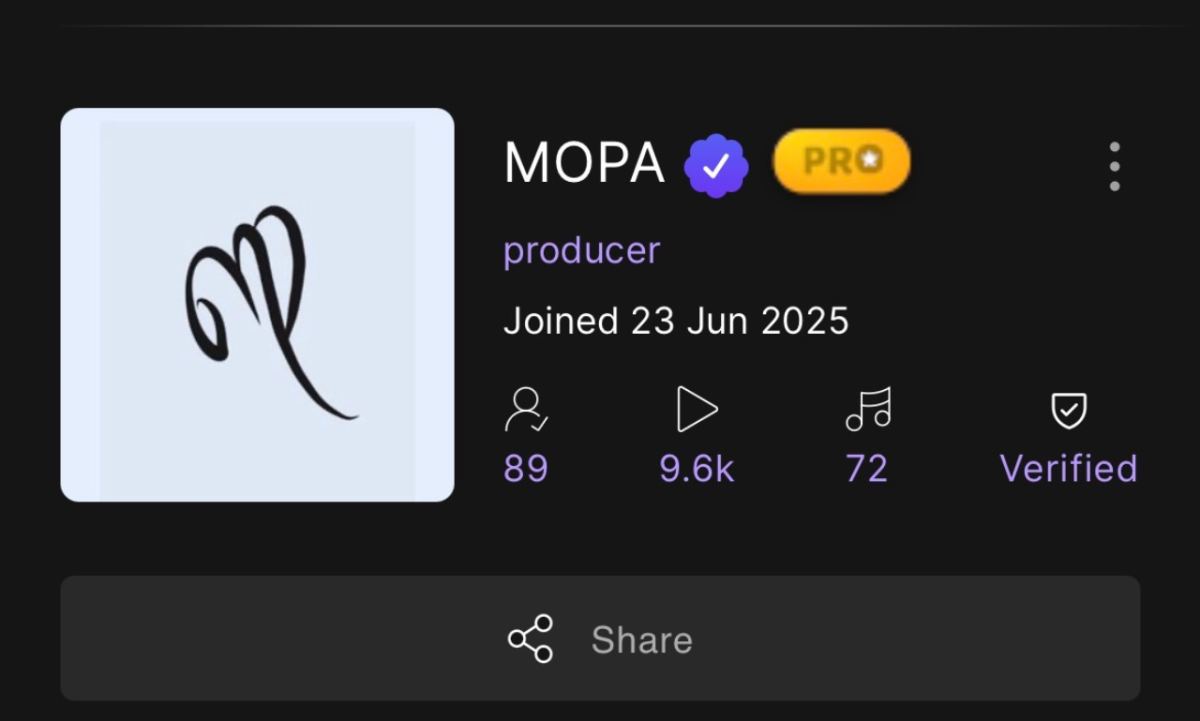
Task: Click the purple 'Verified' label
Action: [x=1068, y=468]
